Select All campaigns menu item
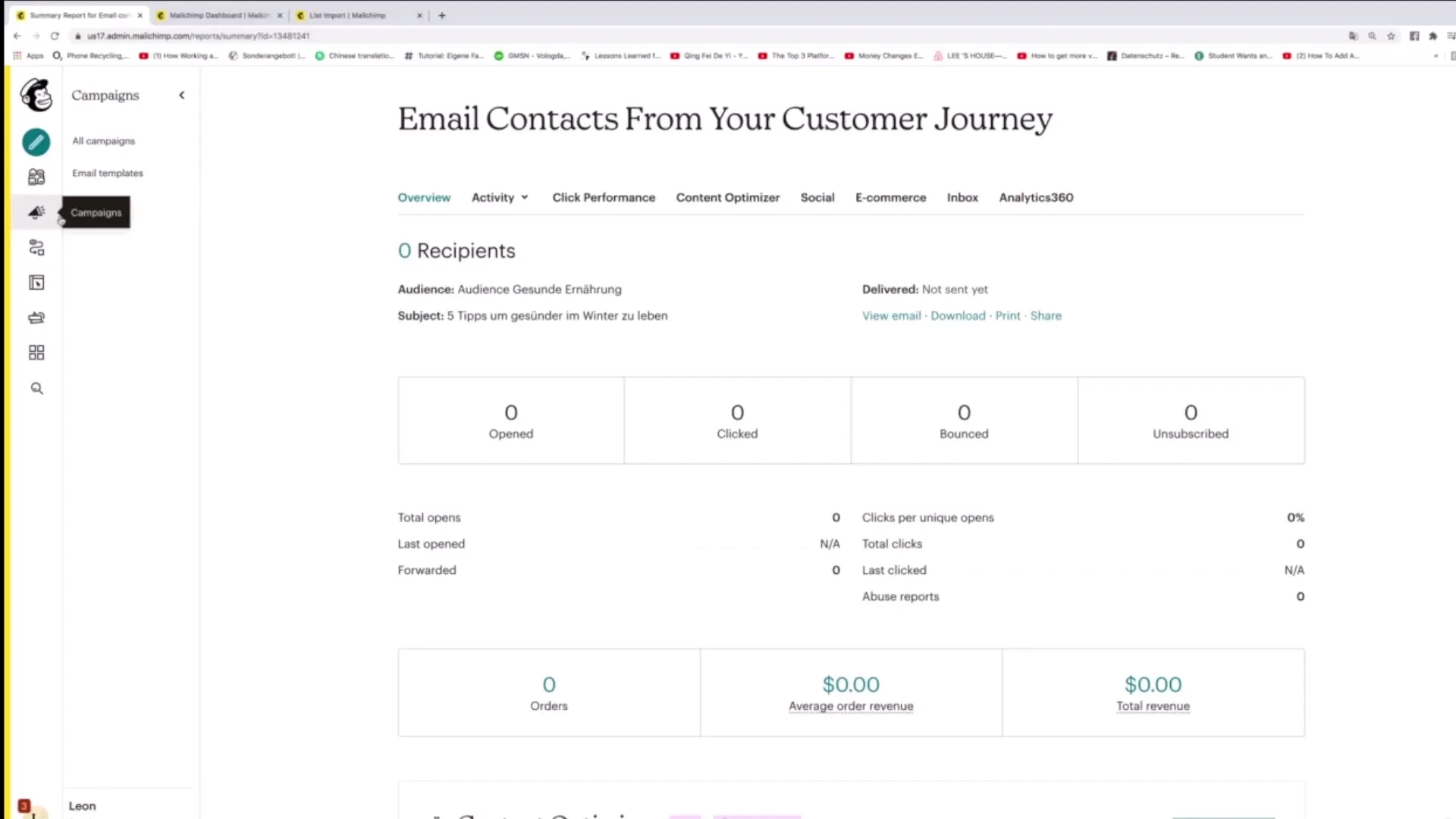This screenshot has width=1456, height=819. coord(103,141)
